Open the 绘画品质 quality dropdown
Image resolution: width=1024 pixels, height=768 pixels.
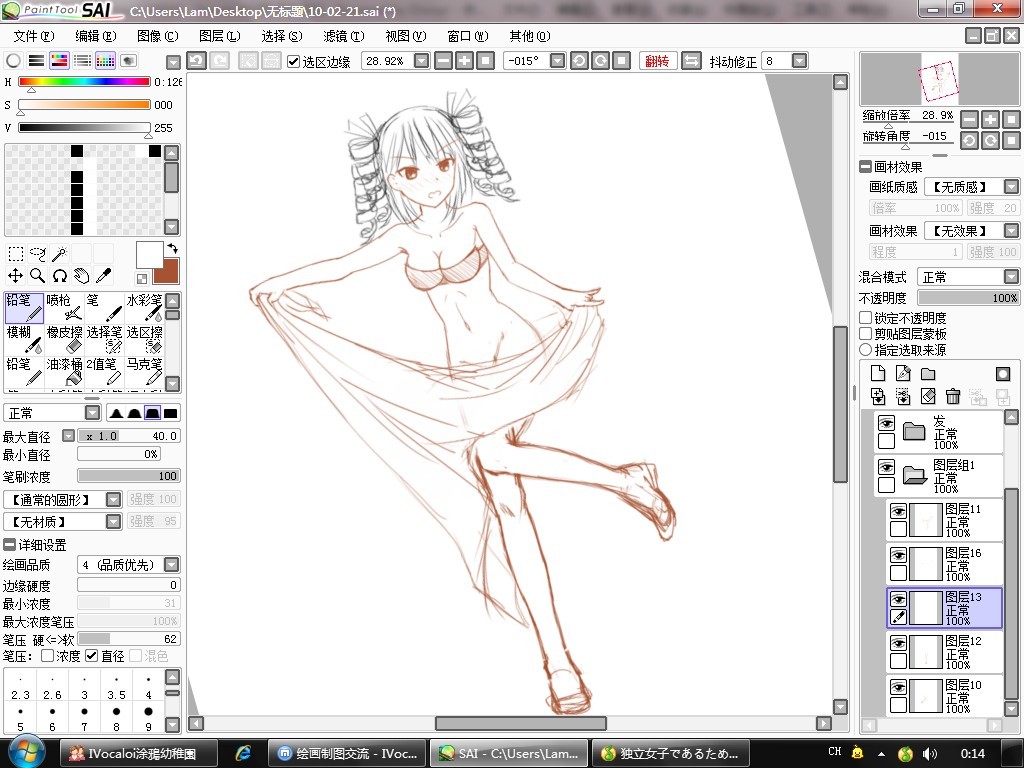[129, 565]
